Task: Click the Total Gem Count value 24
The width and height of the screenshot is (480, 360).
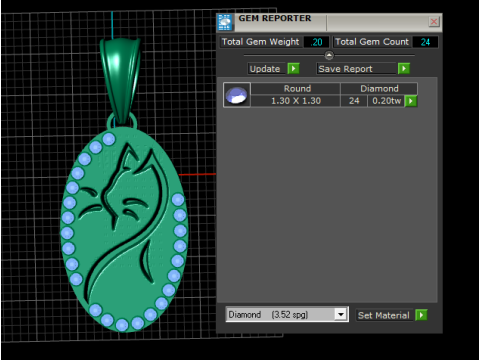Action: pyautogui.click(x=425, y=42)
